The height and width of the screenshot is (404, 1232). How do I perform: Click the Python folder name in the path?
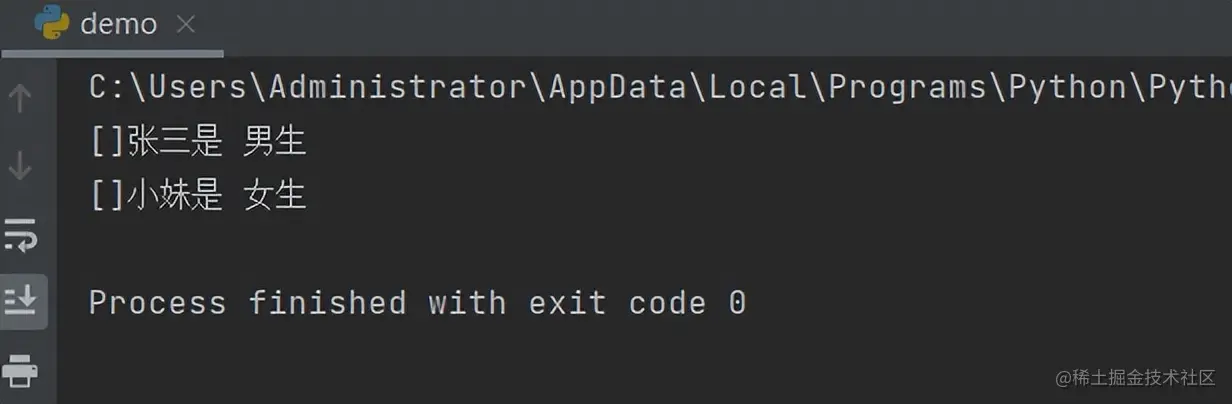pos(1067,88)
